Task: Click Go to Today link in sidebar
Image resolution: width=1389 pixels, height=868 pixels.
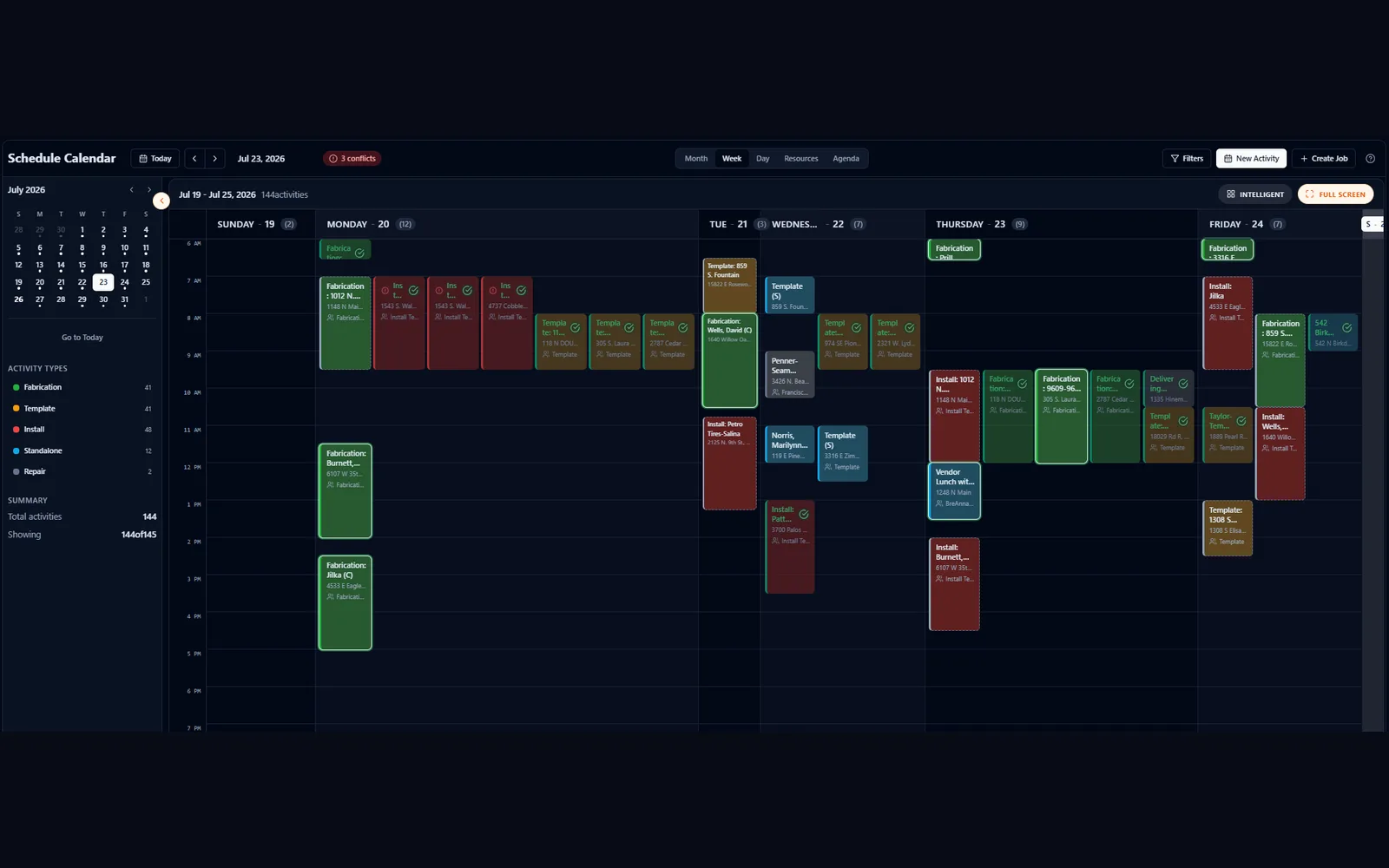Action: [82, 338]
